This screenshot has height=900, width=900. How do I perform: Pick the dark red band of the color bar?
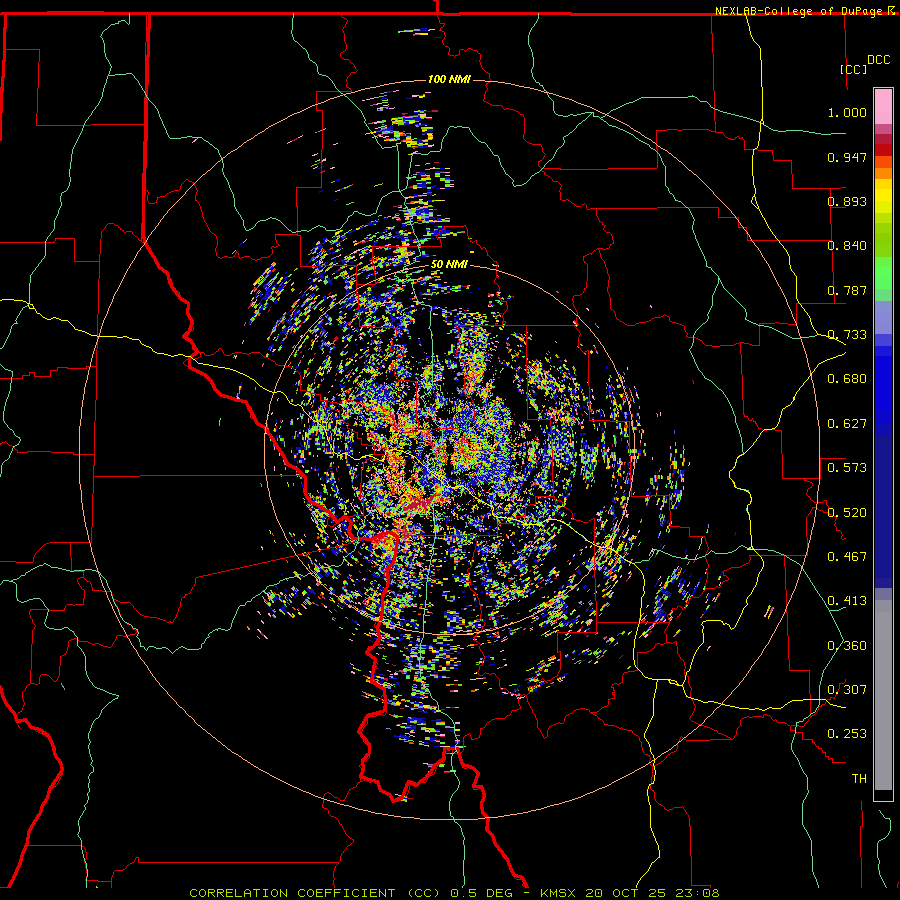[x=883, y=150]
